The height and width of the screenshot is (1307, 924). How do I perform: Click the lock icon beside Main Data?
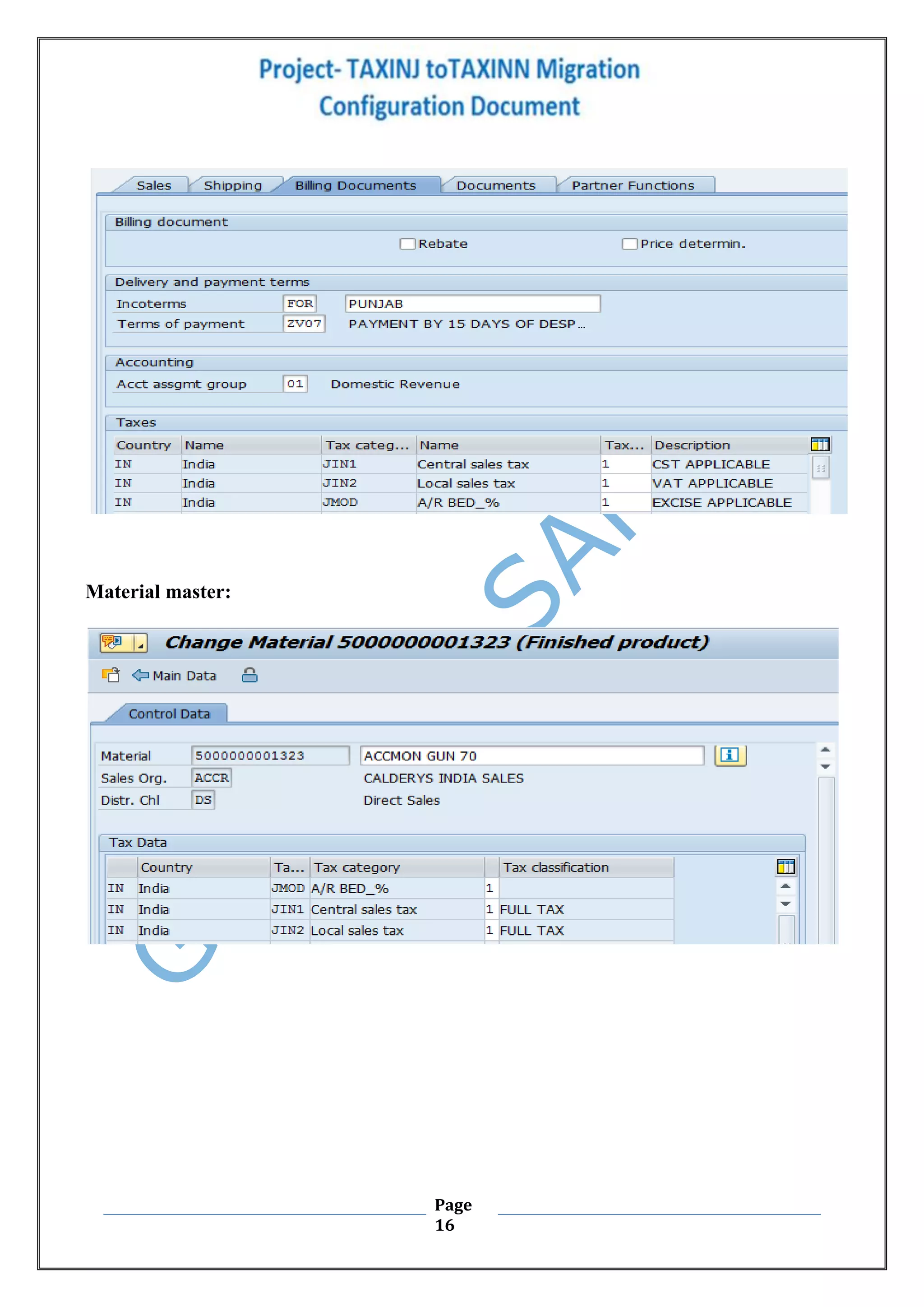click(249, 675)
